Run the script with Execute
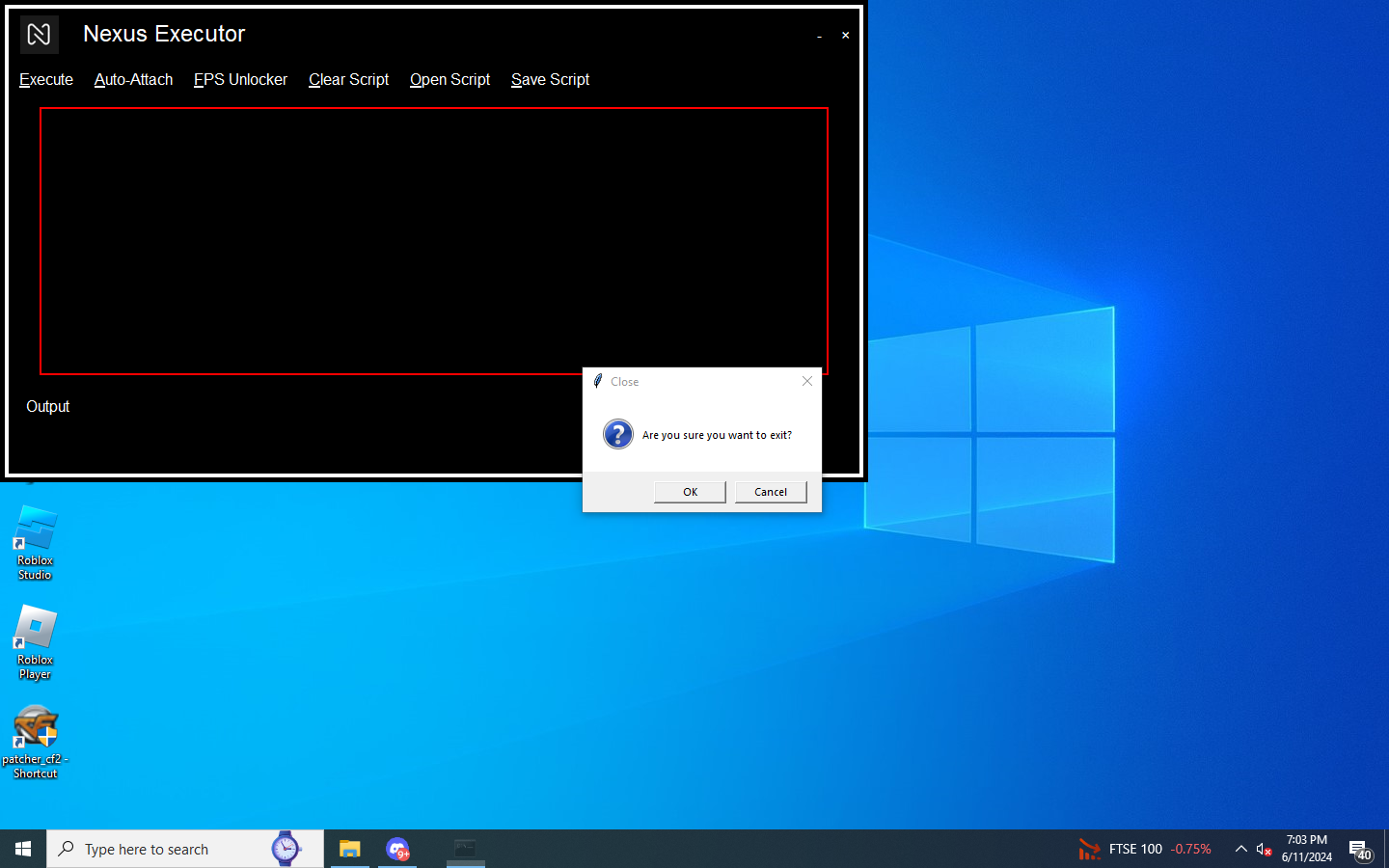This screenshot has height=868, width=1389. point(46,80)
